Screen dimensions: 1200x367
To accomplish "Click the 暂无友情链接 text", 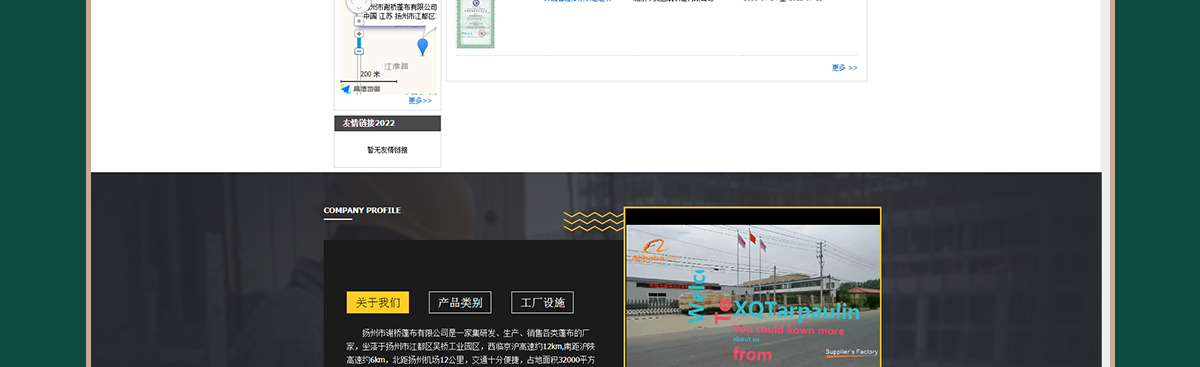I will click(387, 150).
